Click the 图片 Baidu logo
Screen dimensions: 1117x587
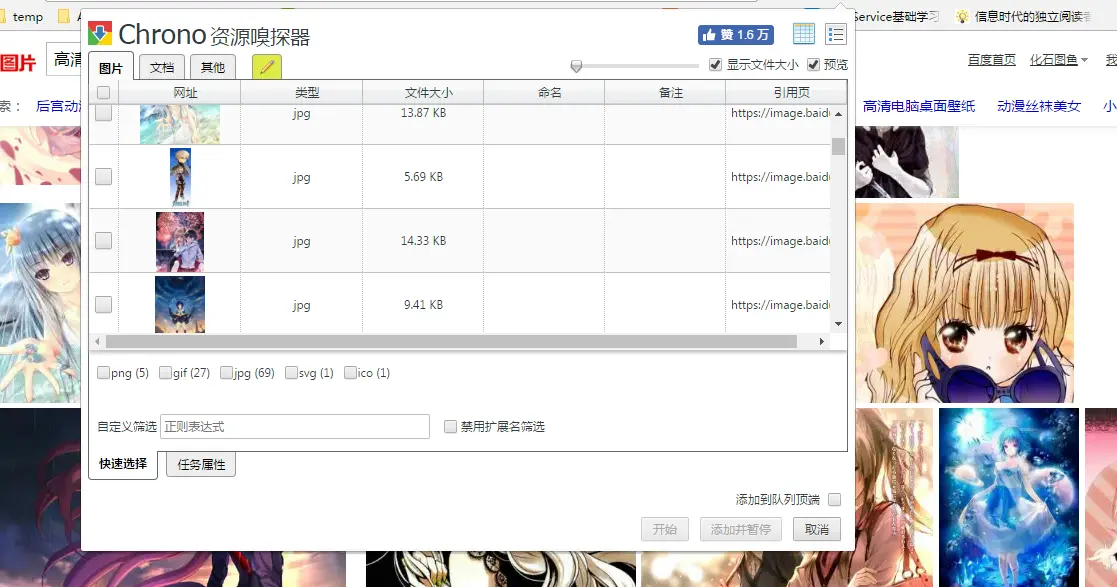click(18, 63)
